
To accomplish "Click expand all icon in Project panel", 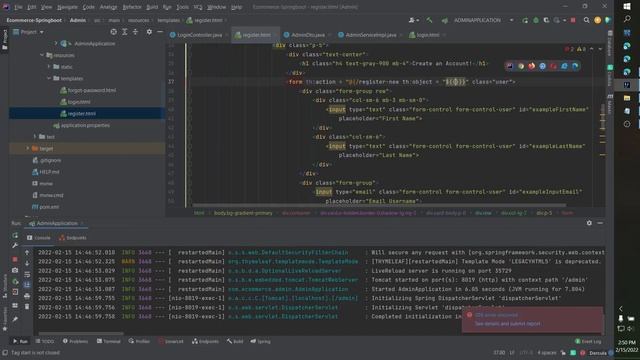I will click(x=125, y=32).
